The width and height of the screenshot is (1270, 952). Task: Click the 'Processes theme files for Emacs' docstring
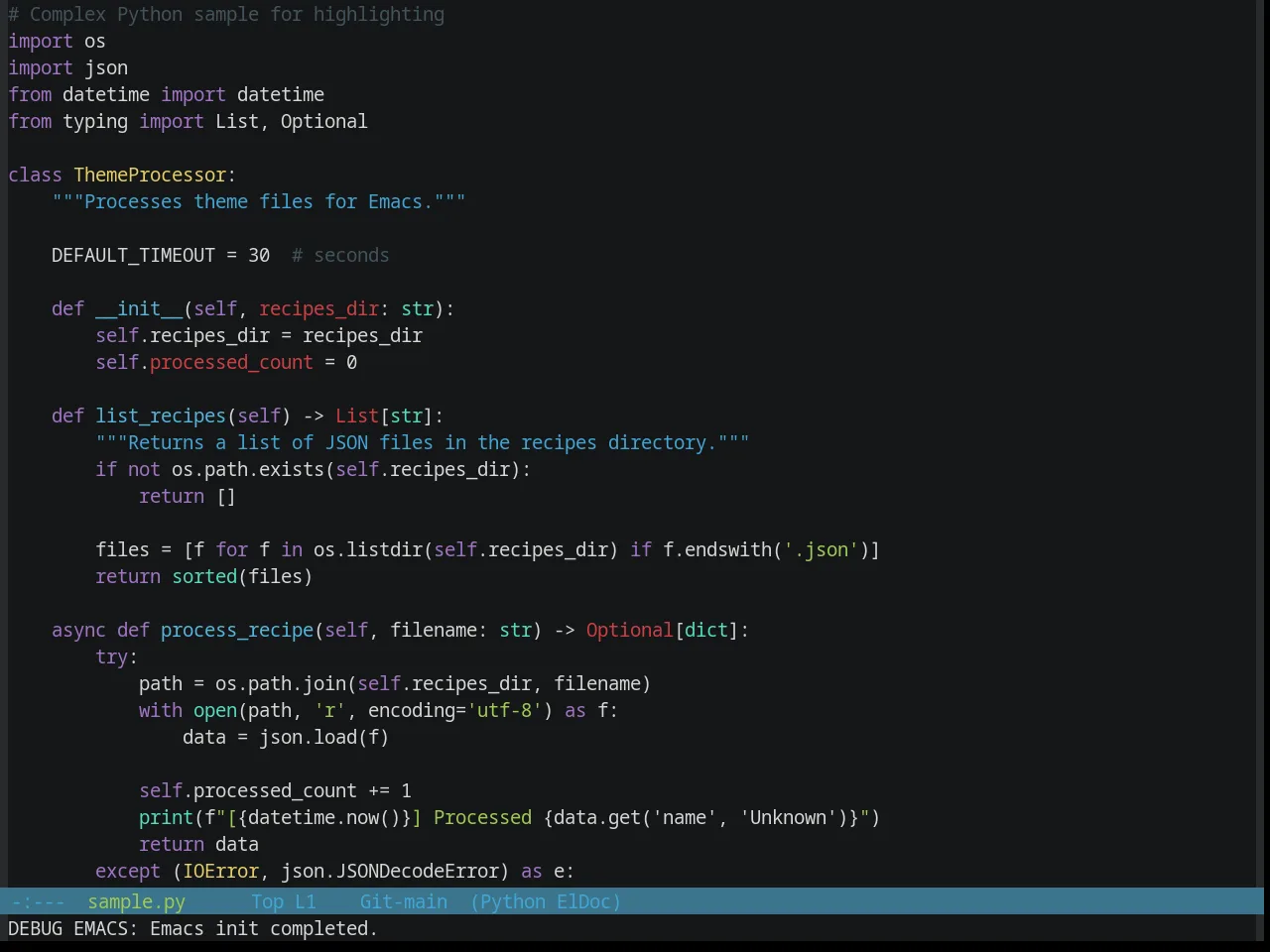pos(259,201)
